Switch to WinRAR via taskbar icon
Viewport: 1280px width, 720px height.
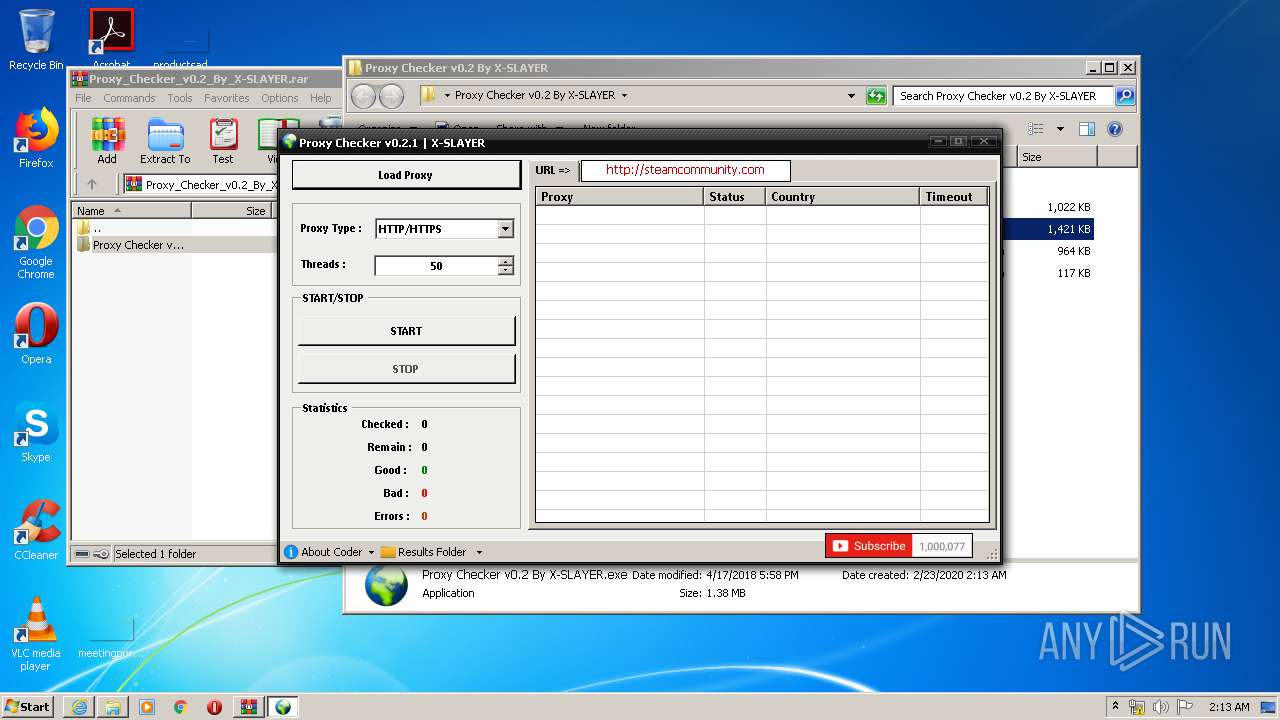tap(249, 707)
